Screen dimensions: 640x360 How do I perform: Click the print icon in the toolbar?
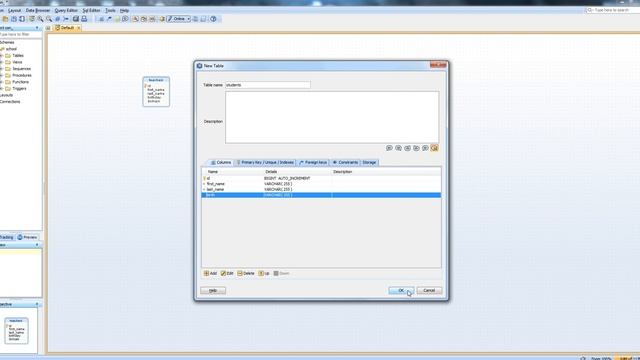(x=84, y=19)
